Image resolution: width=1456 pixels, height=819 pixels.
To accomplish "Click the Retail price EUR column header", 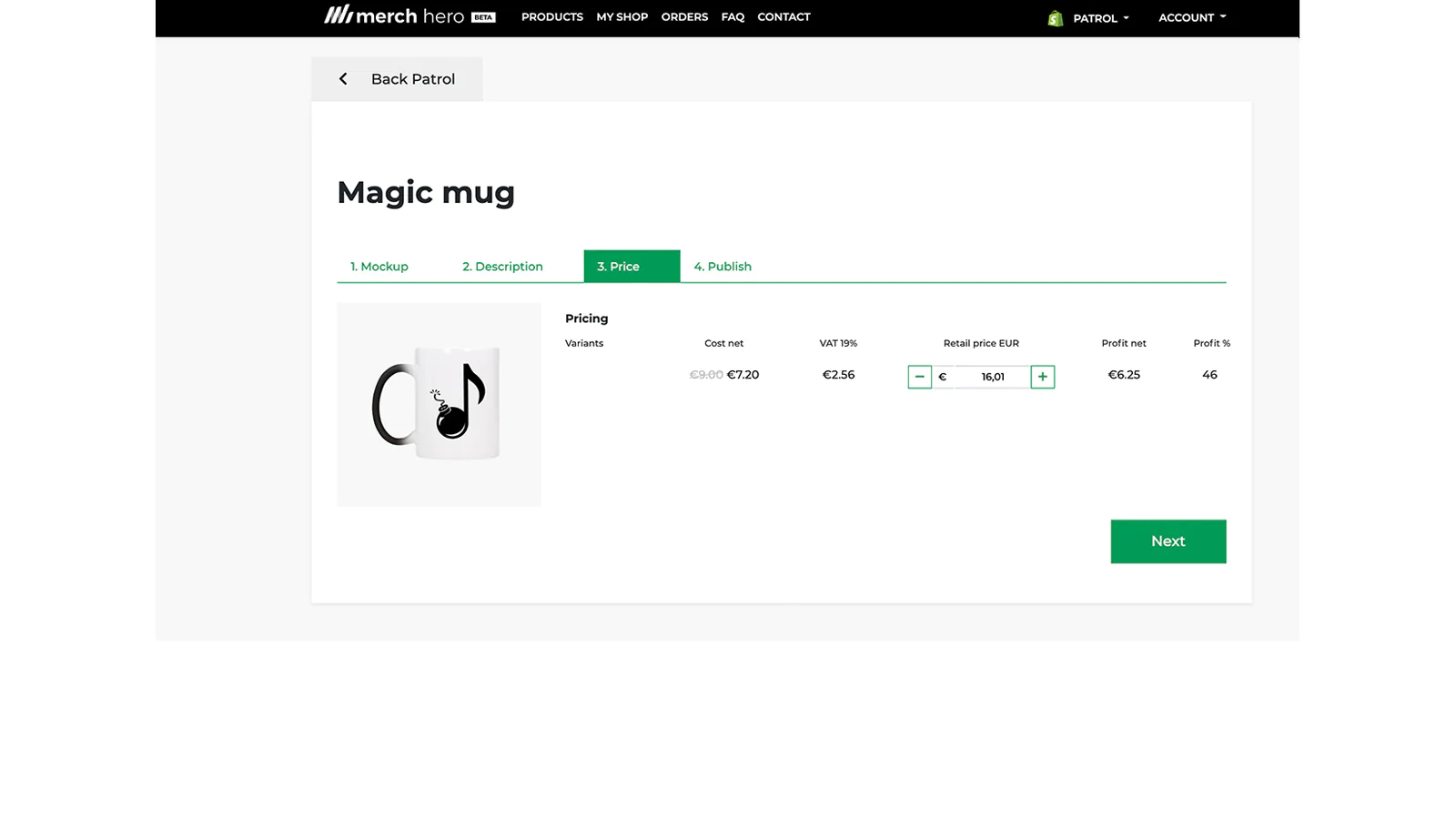I will coord(981,343).
